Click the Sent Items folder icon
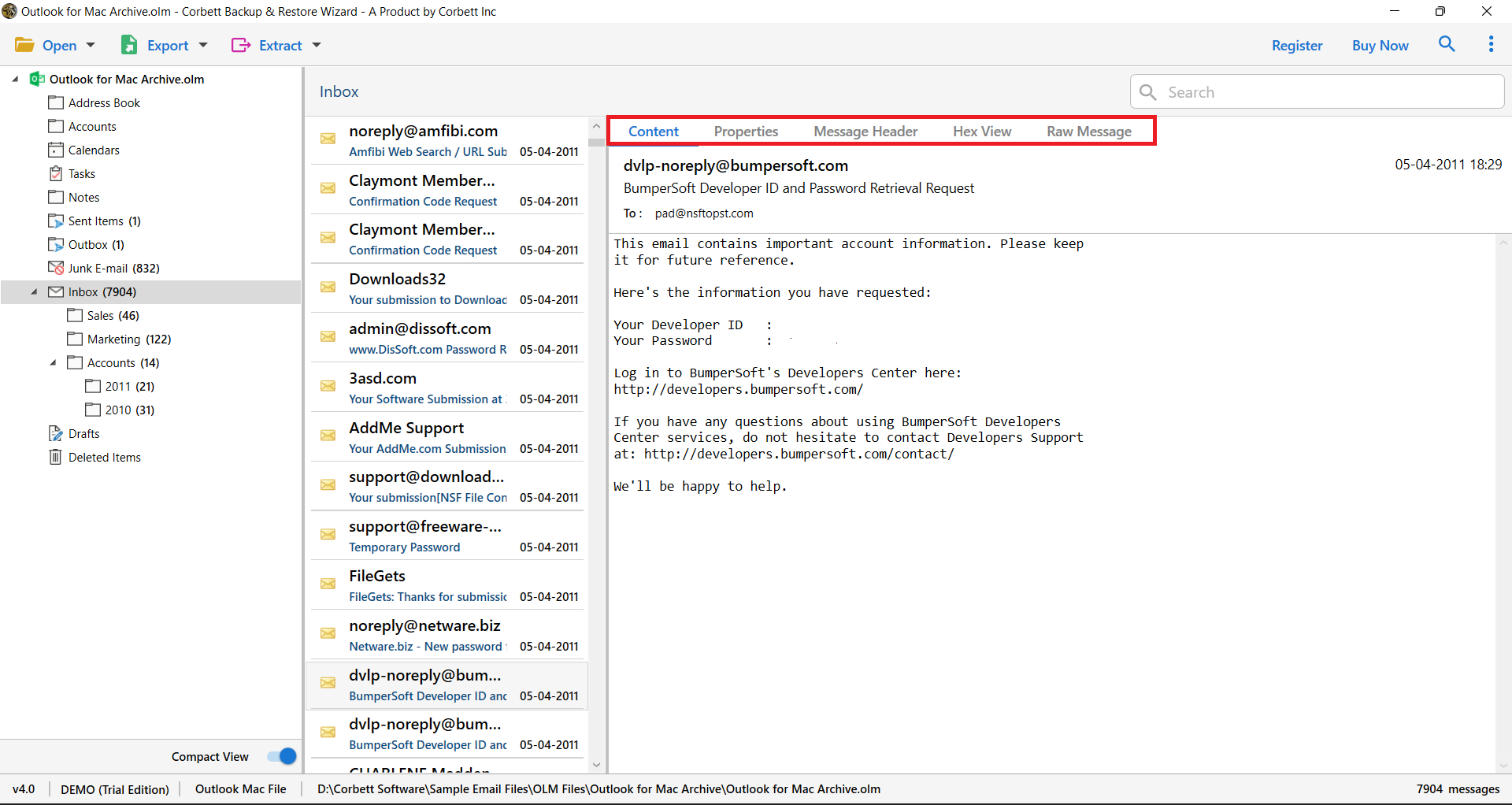The width and height of the screenshot is (1512, 805). coord(56,221)
